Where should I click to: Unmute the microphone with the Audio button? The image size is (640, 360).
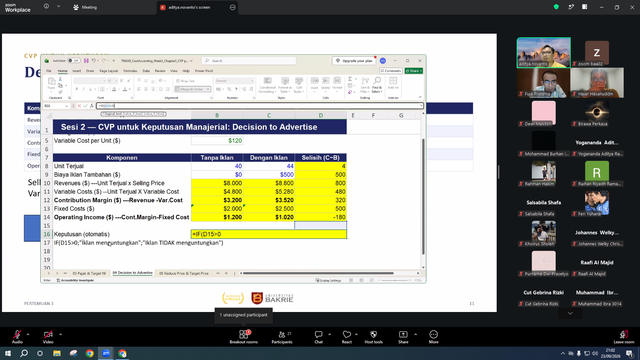tap(17, 337)
